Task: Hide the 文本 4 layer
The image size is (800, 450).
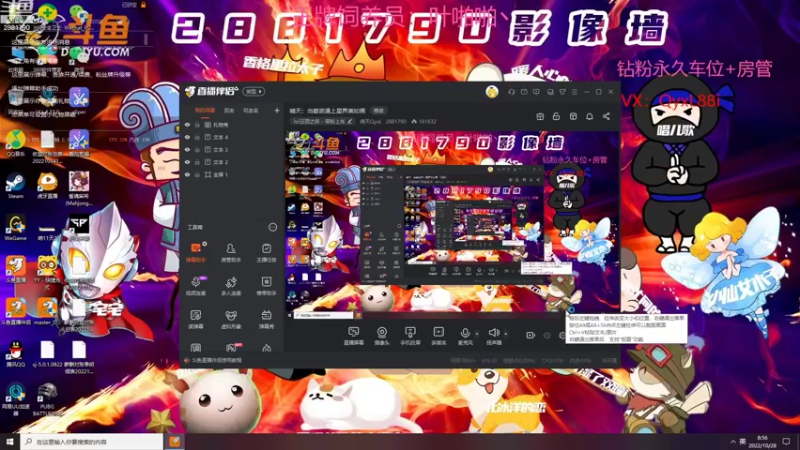Action: tap(188, 137)
